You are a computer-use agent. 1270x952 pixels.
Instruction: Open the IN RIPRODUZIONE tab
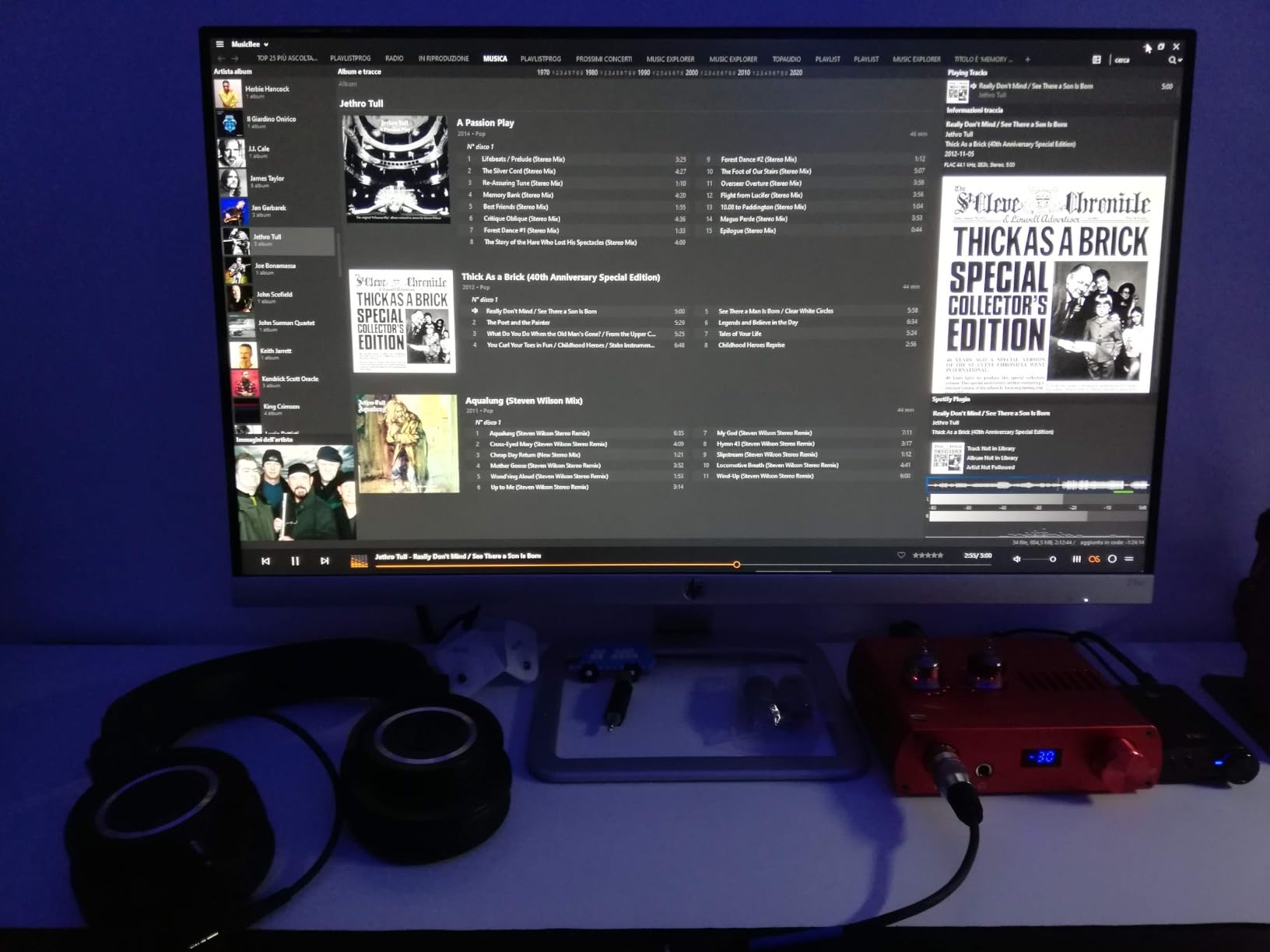click(444, 58)
